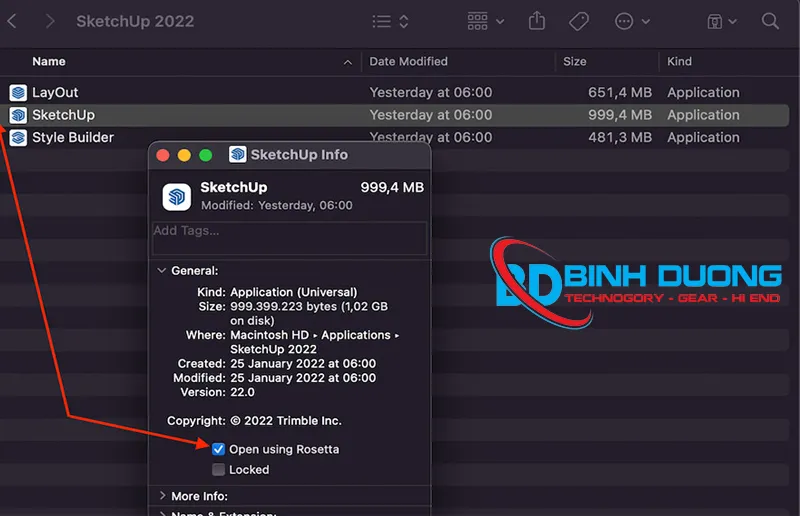Zoom the SketchUp Info window
The width and height of the screenshot is (800, 516).
(x=206, y=155)
